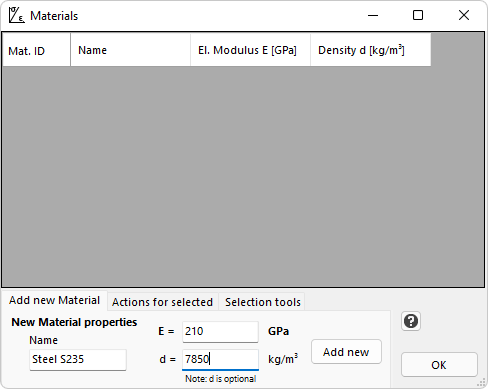The image size is (488, 389).
Task: Click the Density d [kg/m³] column header
Action: (x=371, y=50)
